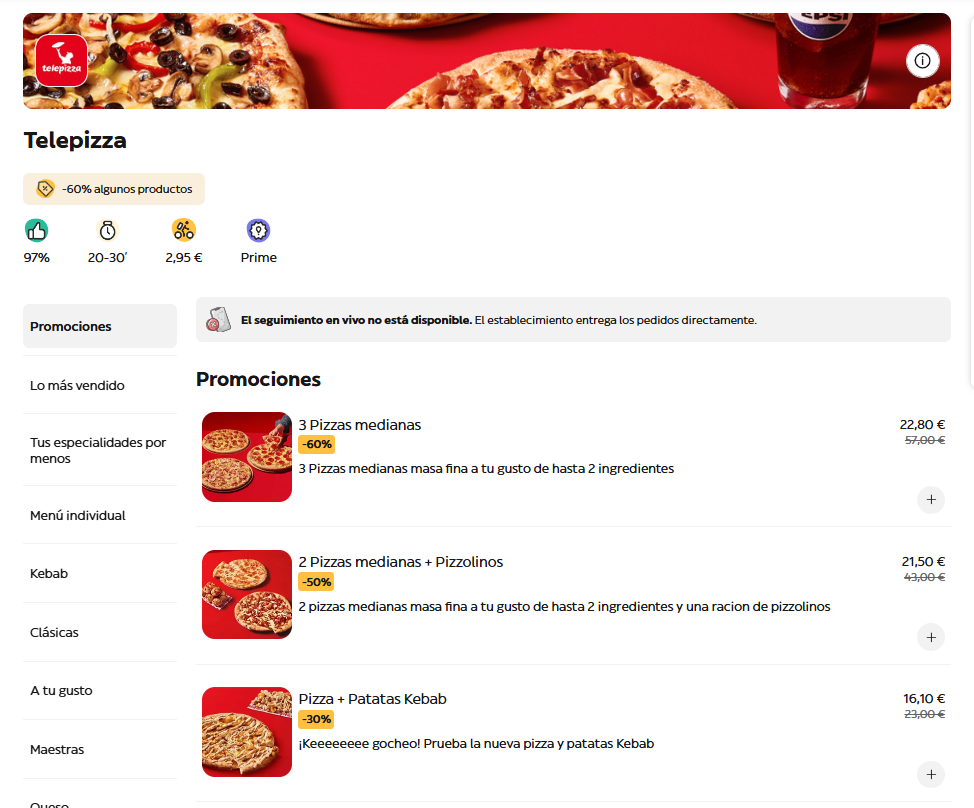Click the -60% algunos productos promo badge

point(114,189)
